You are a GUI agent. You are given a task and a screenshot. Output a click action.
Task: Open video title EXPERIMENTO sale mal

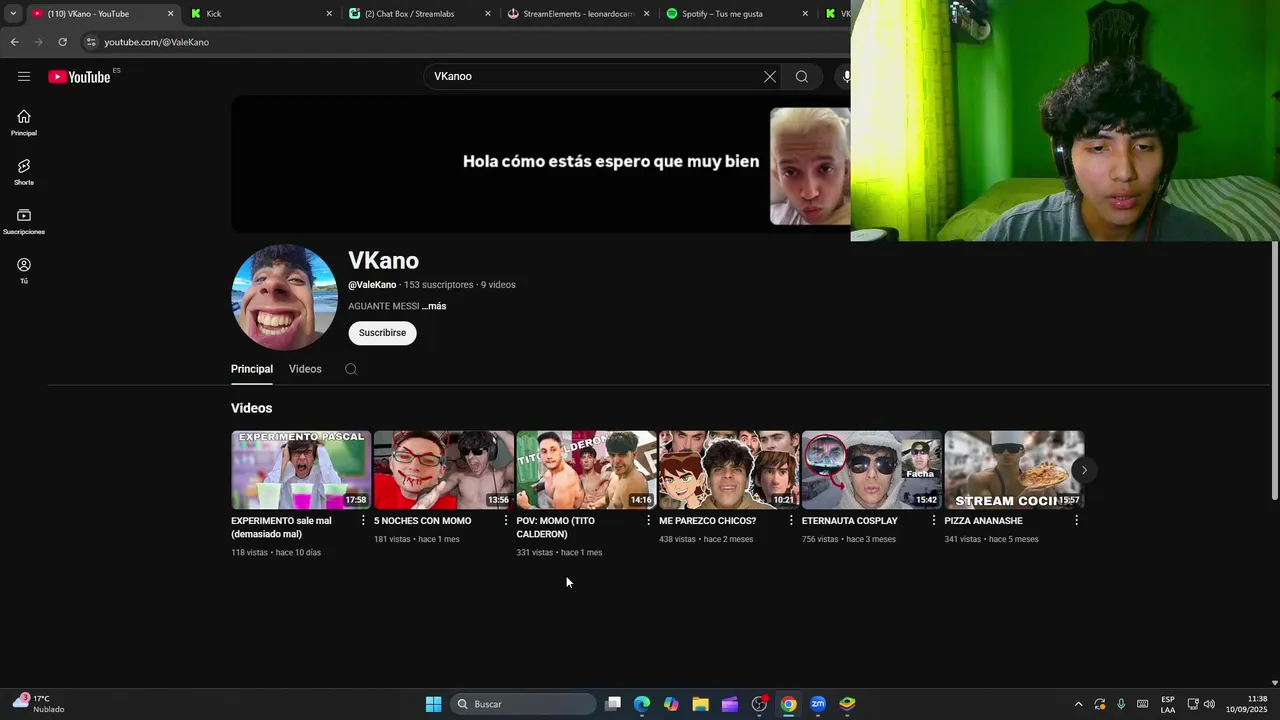pos(281,527)
